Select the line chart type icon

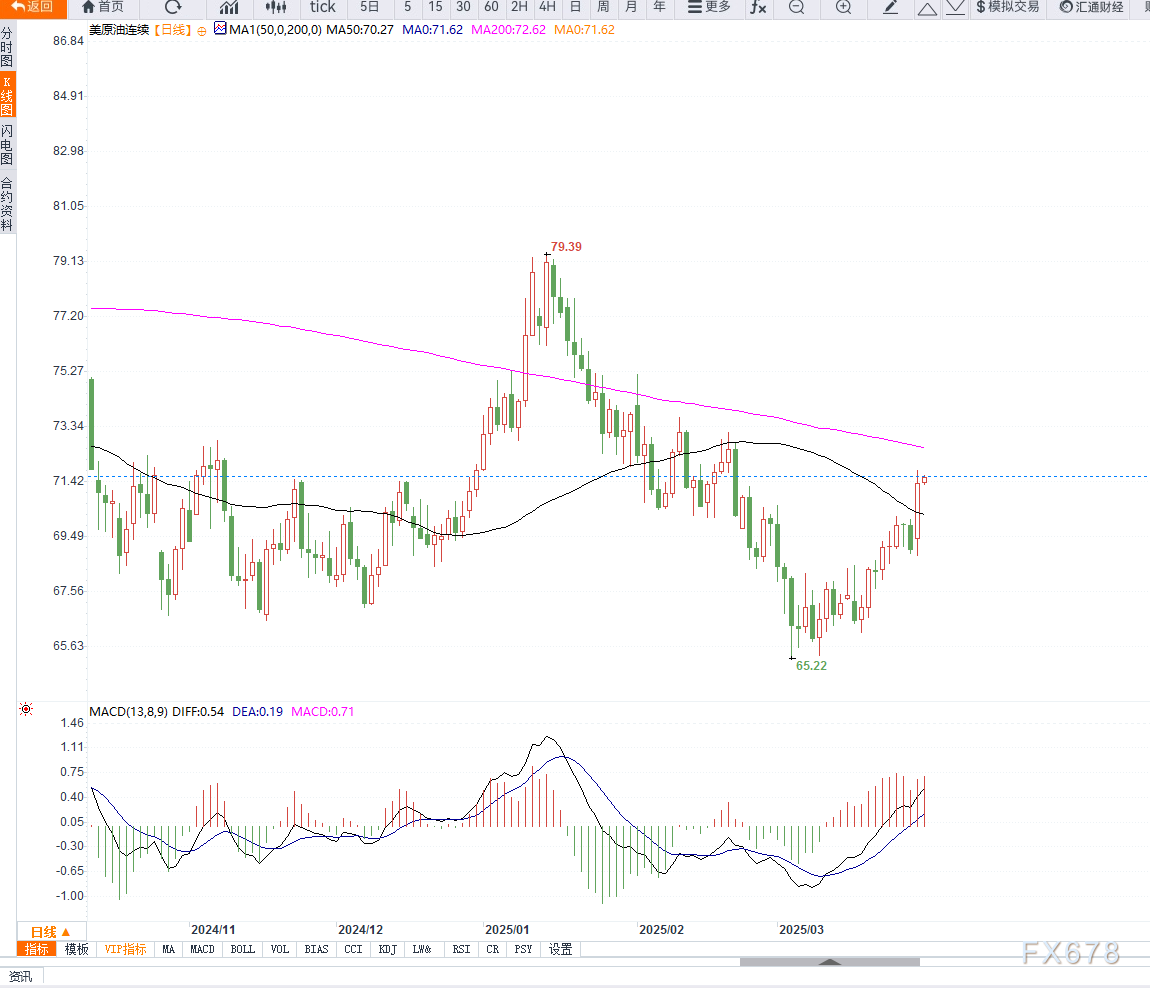click(x=229, y=7)
